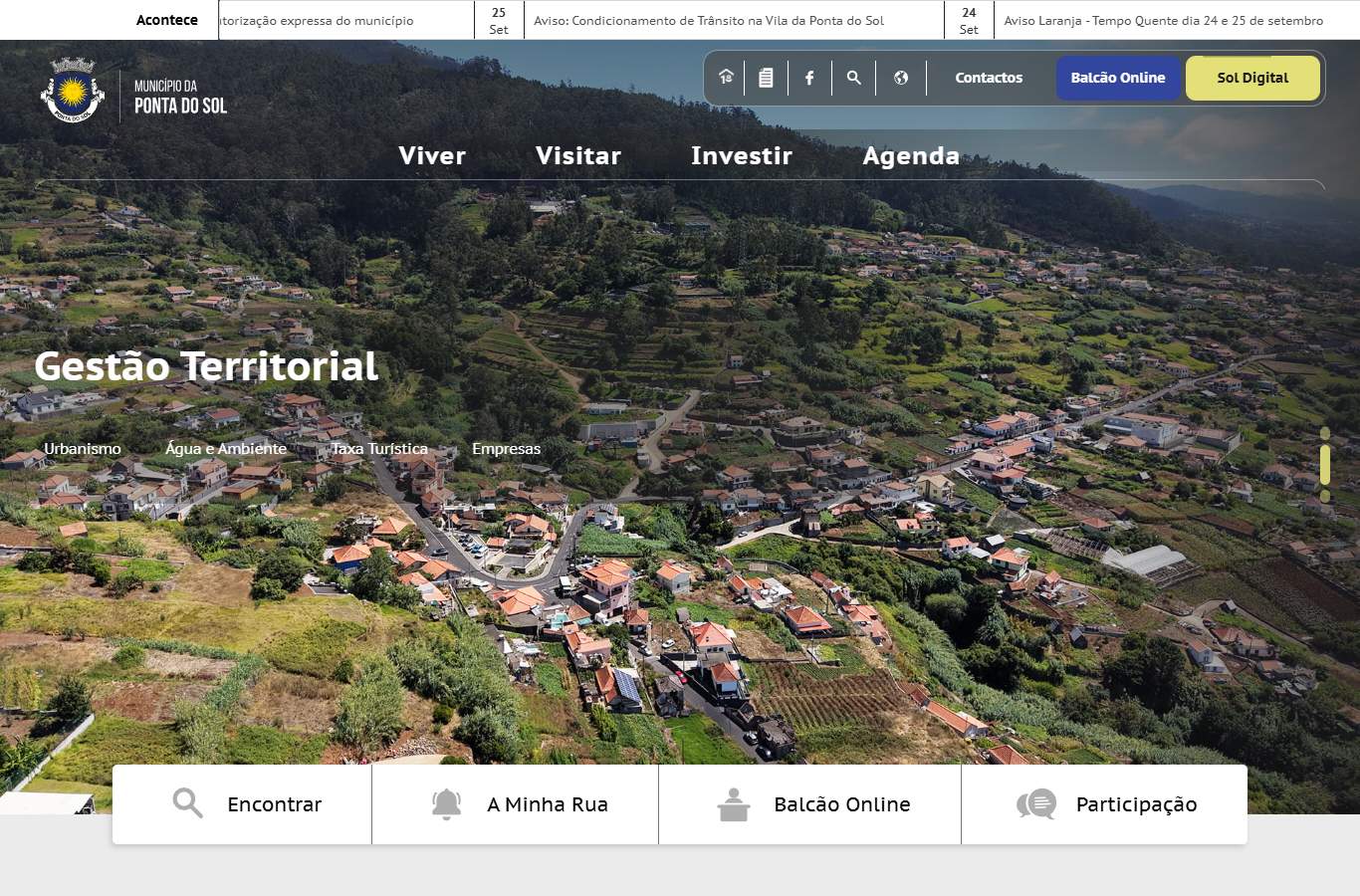Select the slide dot above the active indicator
The height and width of the screenshot is (896, 1360).
click(x=1325, y=433)
